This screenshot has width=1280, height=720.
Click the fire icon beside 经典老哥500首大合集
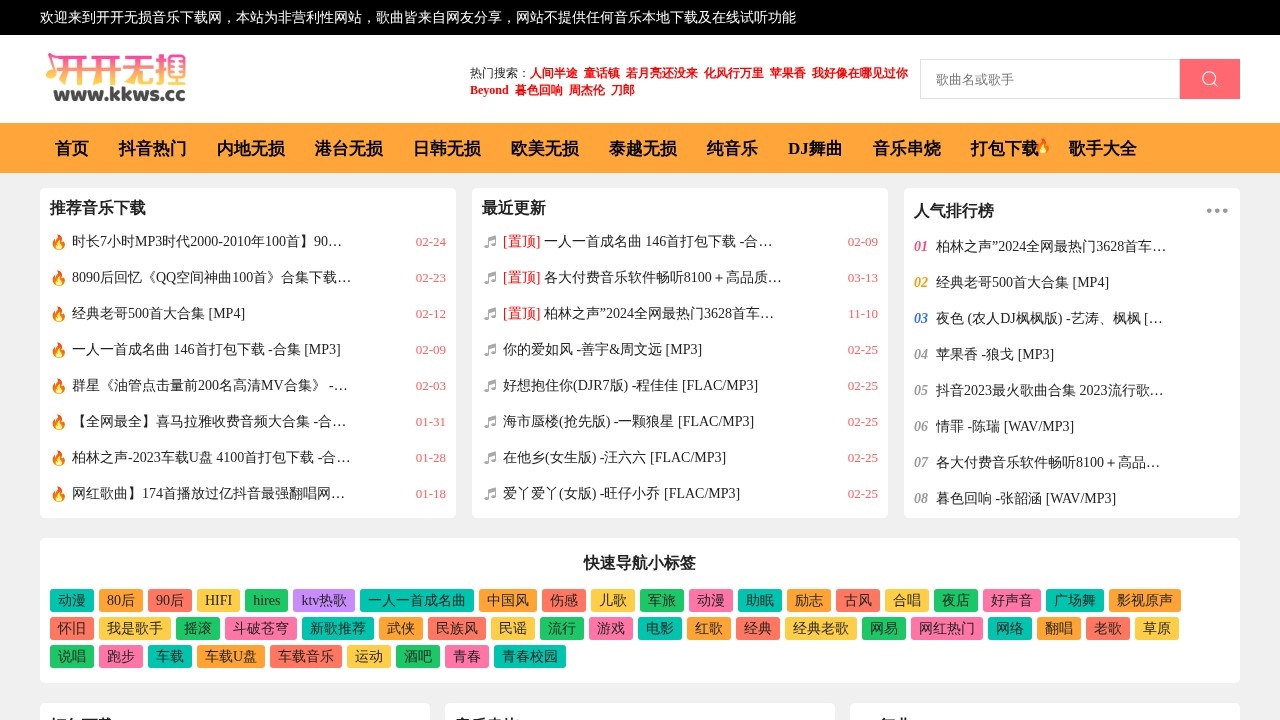[58, 313]
